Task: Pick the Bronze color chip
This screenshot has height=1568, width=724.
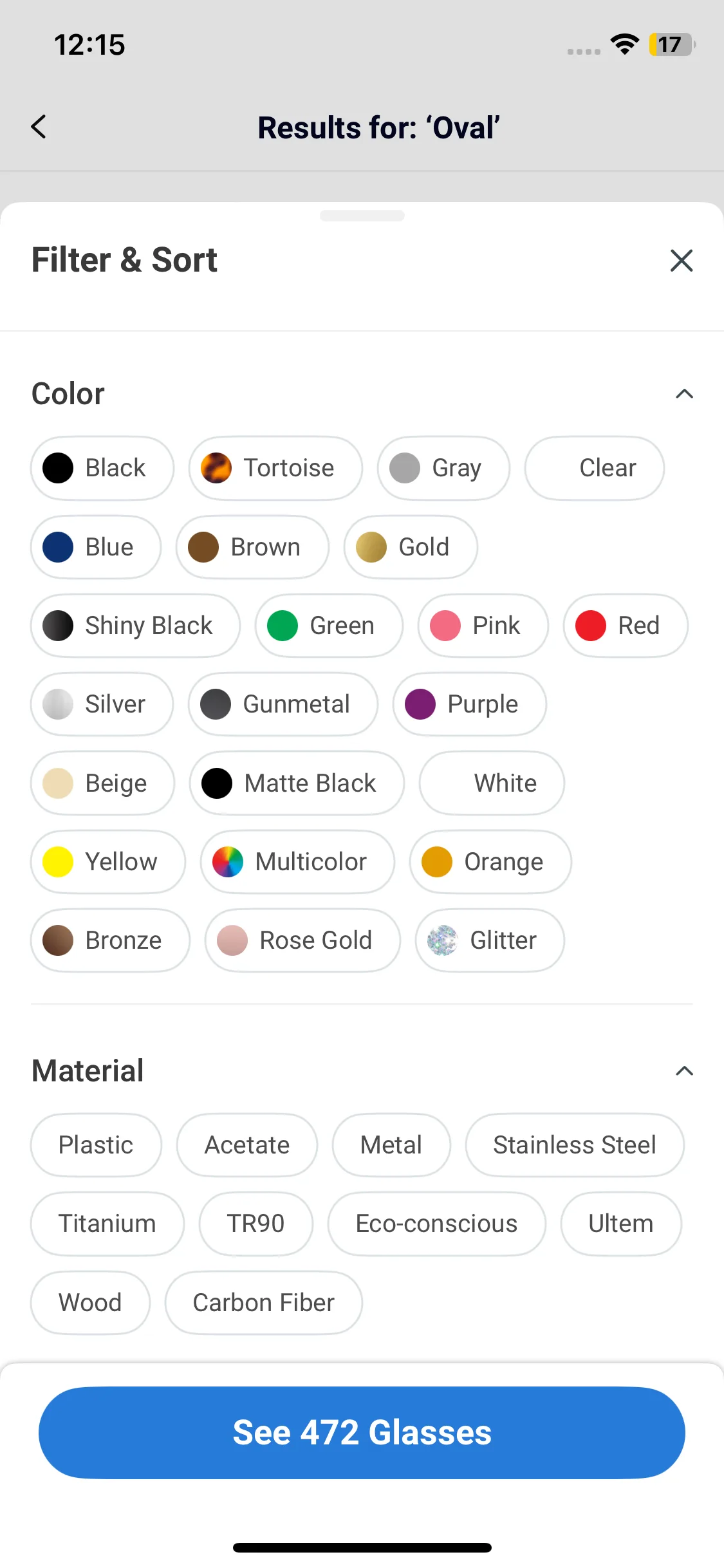Action: (x=110, y=940)
